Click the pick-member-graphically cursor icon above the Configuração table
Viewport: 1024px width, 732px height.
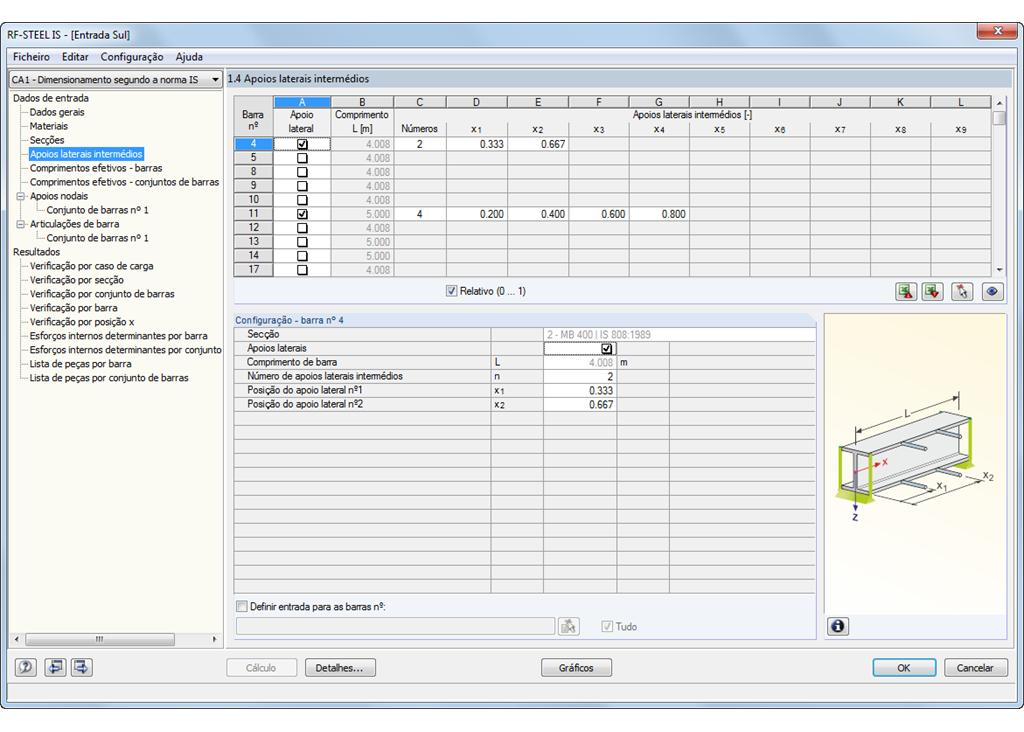[962, 291]
